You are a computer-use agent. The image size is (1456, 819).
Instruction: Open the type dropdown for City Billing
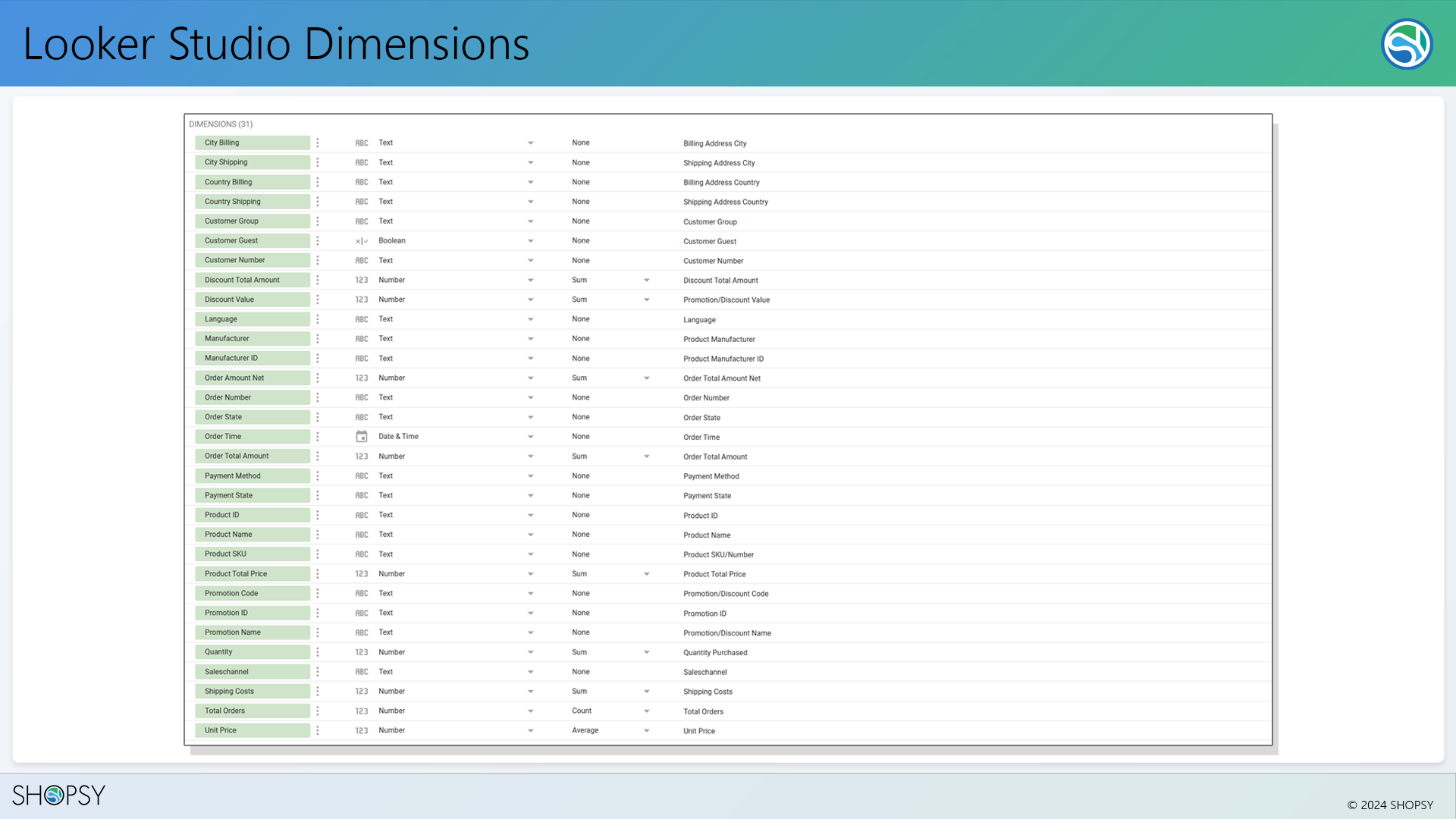(531, 143)
